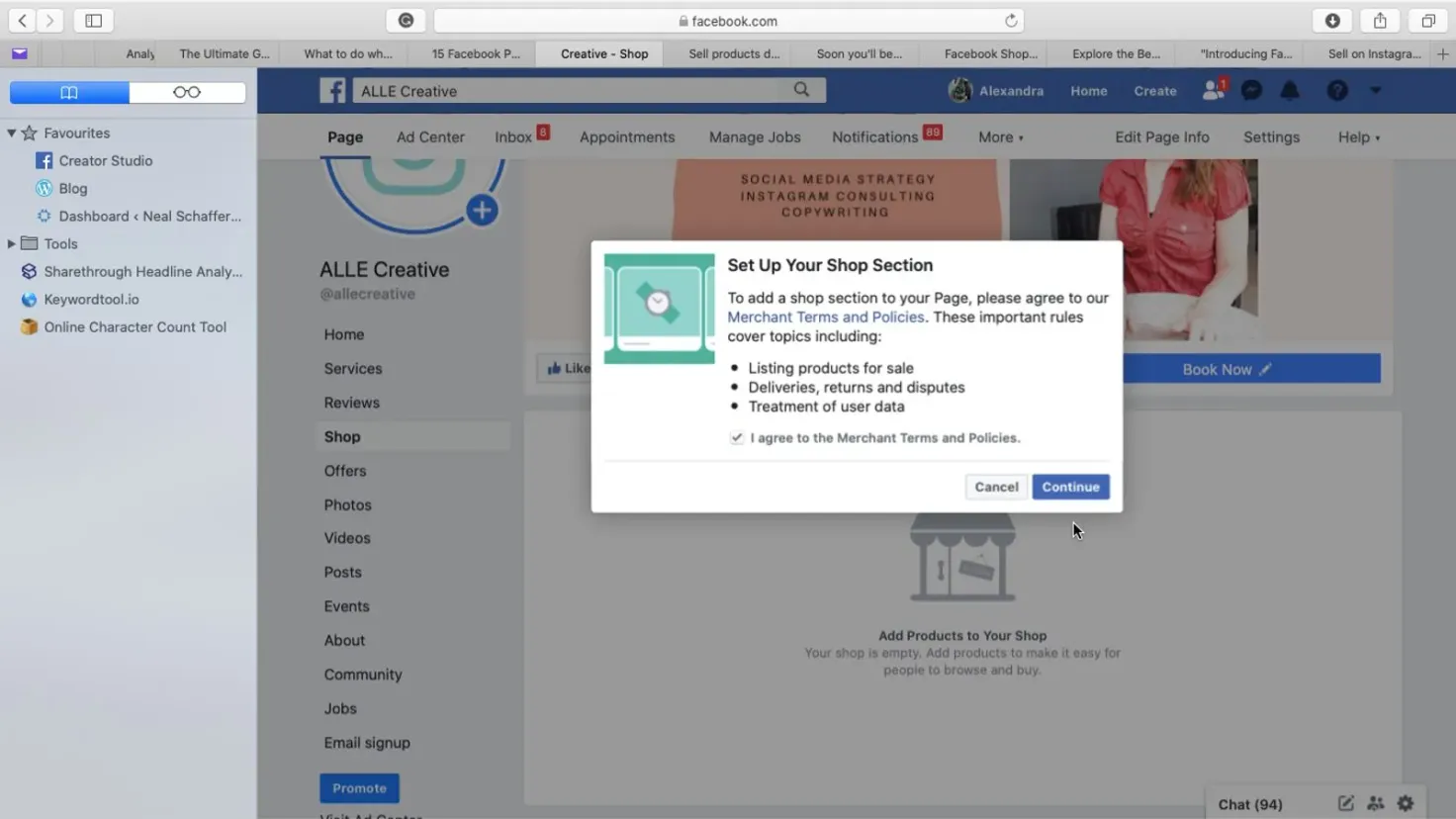This screenshot has height=819, width=1456.
Task: Open page Settings
Action: click(x=1271, y=137)
